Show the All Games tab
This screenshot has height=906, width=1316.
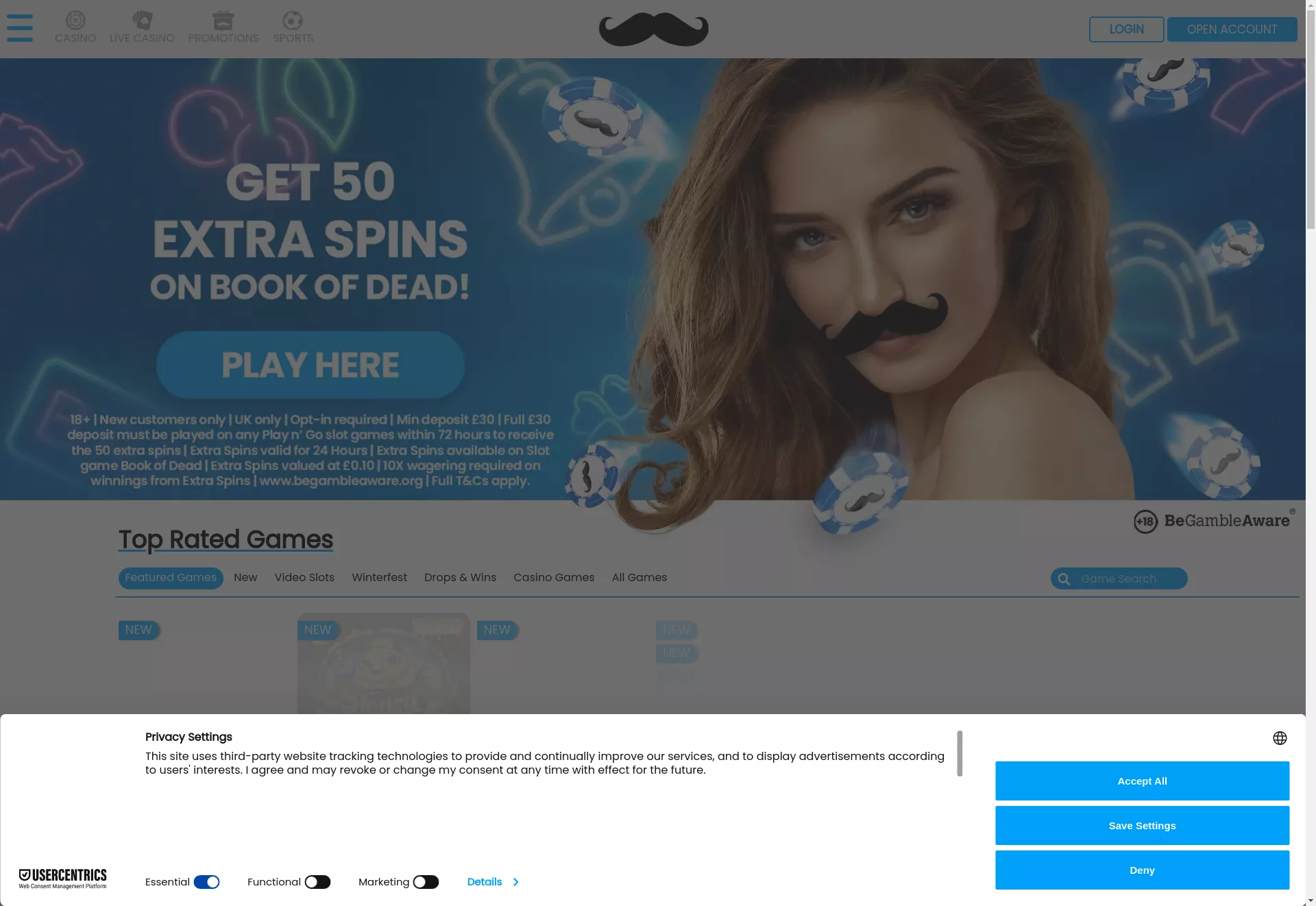coord(639,578)
